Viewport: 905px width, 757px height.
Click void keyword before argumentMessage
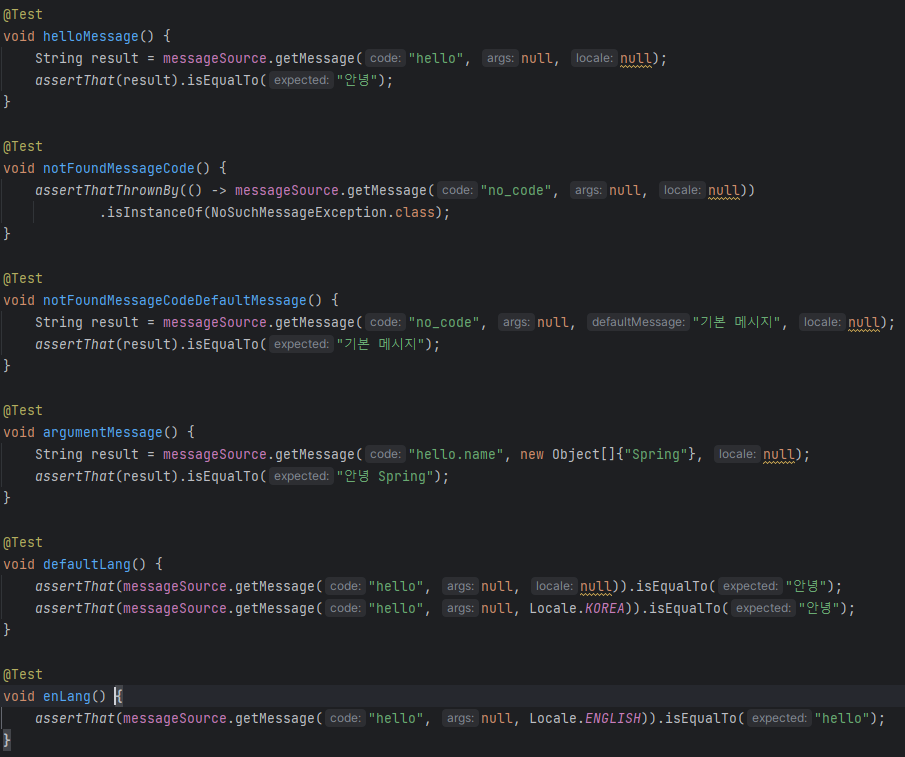(x=19, y=433)
